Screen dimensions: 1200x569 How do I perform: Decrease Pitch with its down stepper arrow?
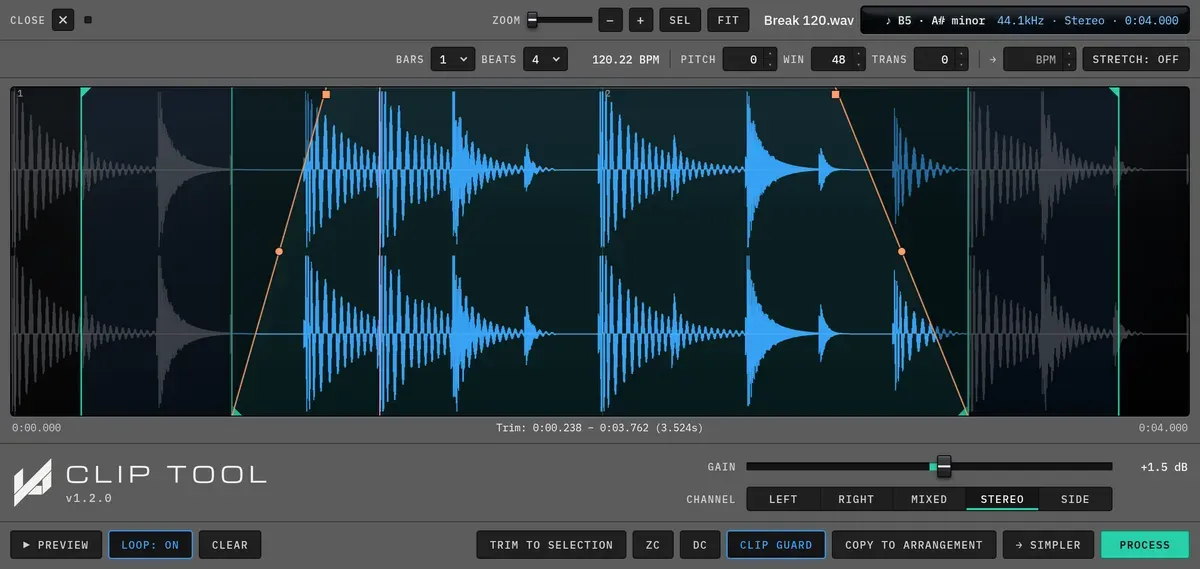(x=770, y=65)
